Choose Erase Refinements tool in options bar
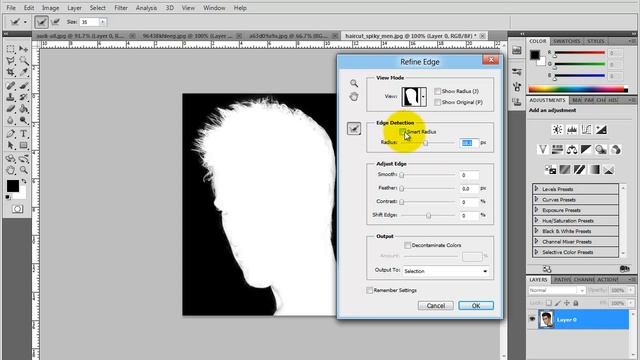640x360 pixels. click(x=56, y=22)
